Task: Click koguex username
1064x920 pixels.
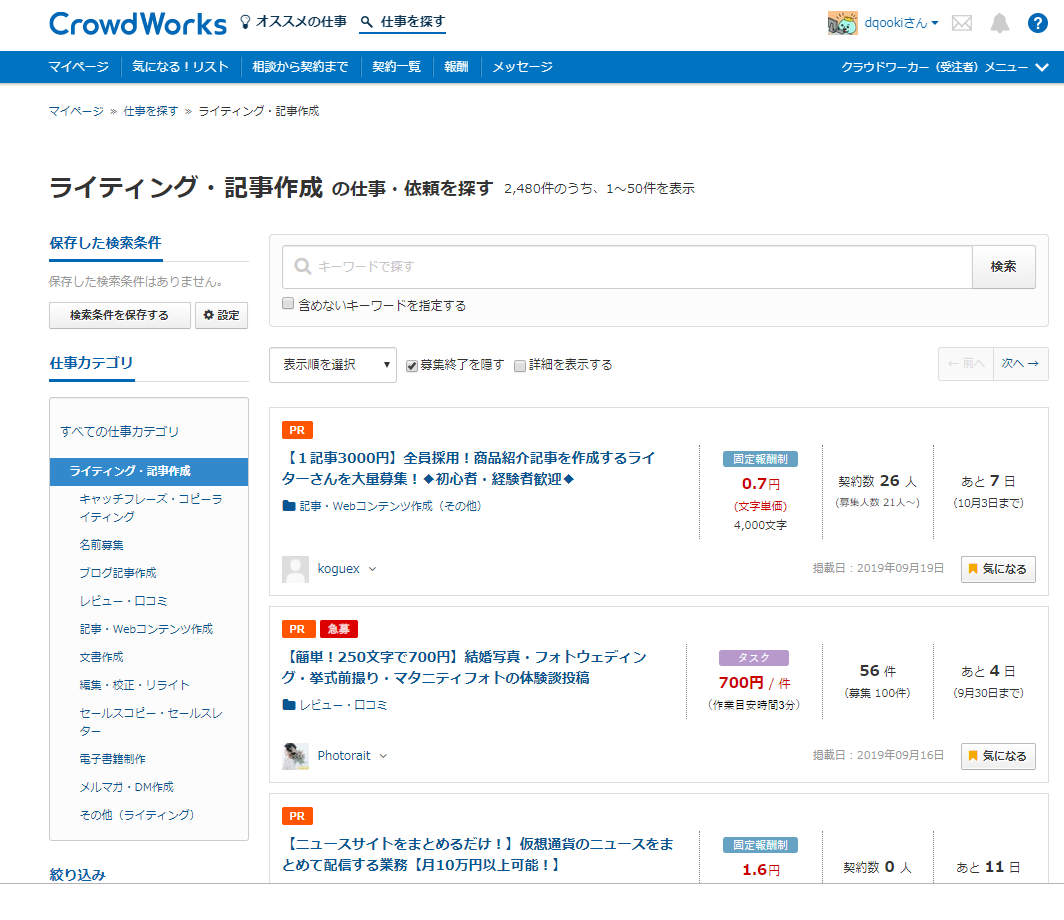Action: pos(339,569)
